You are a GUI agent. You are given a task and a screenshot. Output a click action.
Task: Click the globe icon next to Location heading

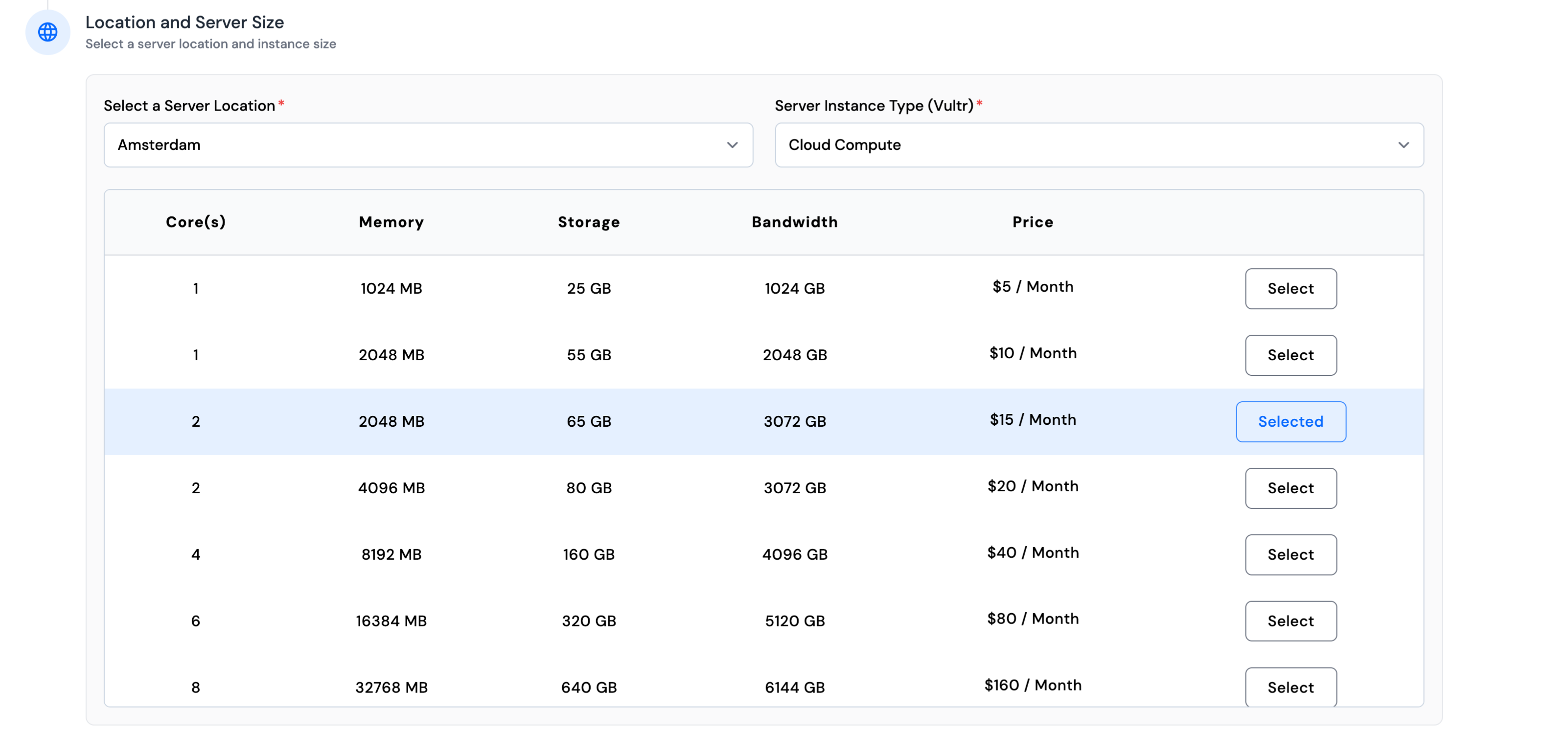47,32
